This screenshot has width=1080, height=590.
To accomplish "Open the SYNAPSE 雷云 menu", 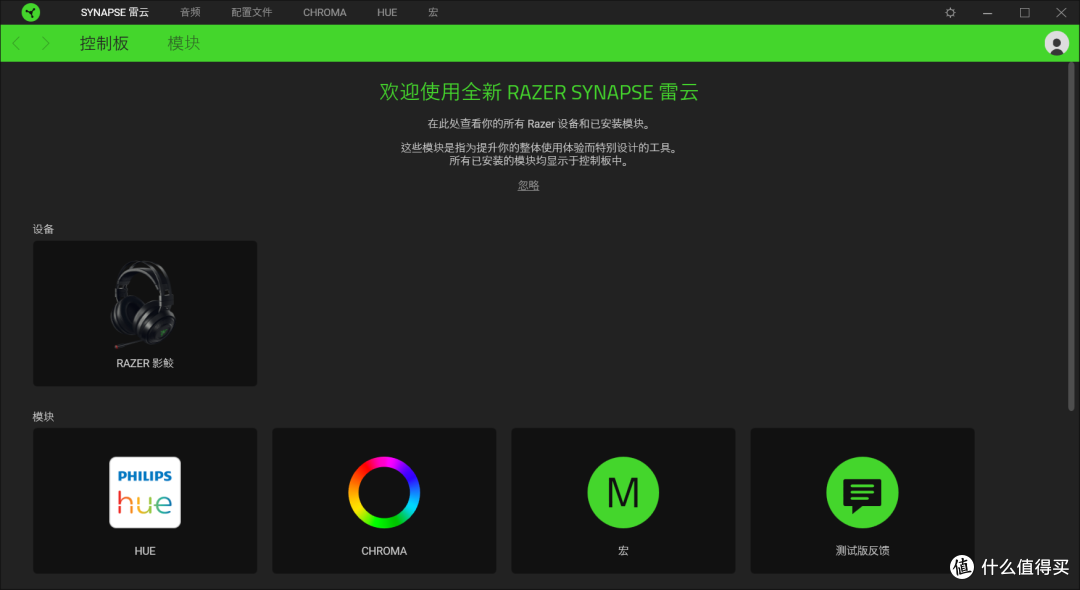I will click(x=114, y=12).
